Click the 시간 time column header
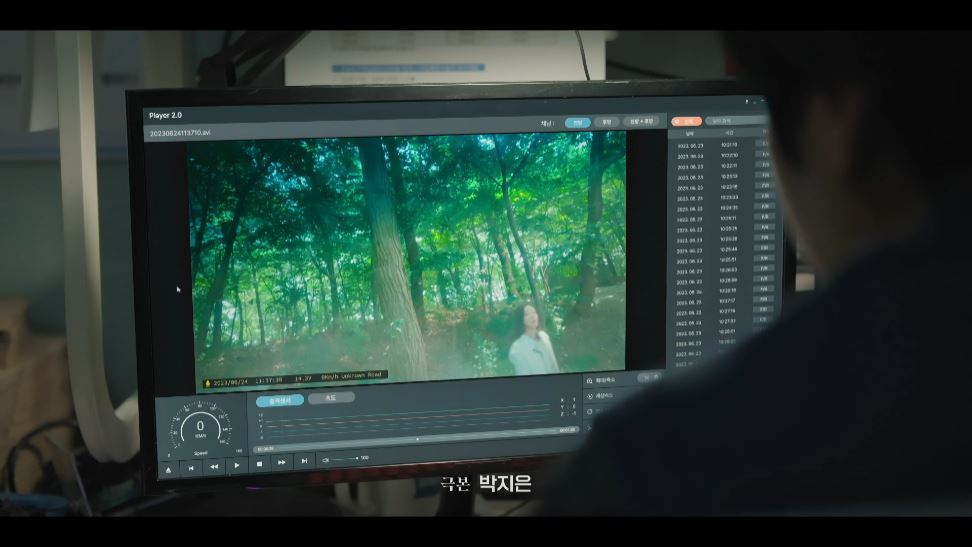 [730, 133]
